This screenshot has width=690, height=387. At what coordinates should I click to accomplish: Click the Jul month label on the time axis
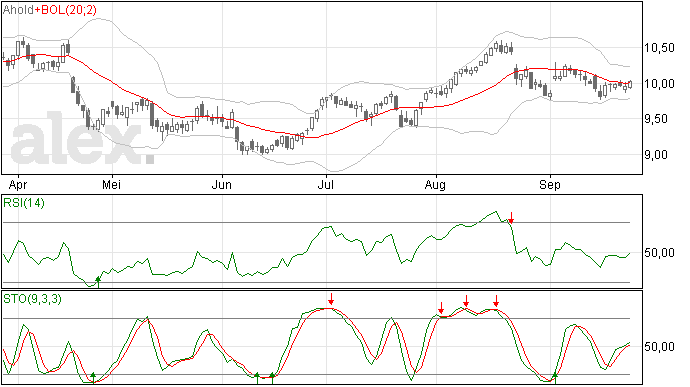[x=326, y=184]
